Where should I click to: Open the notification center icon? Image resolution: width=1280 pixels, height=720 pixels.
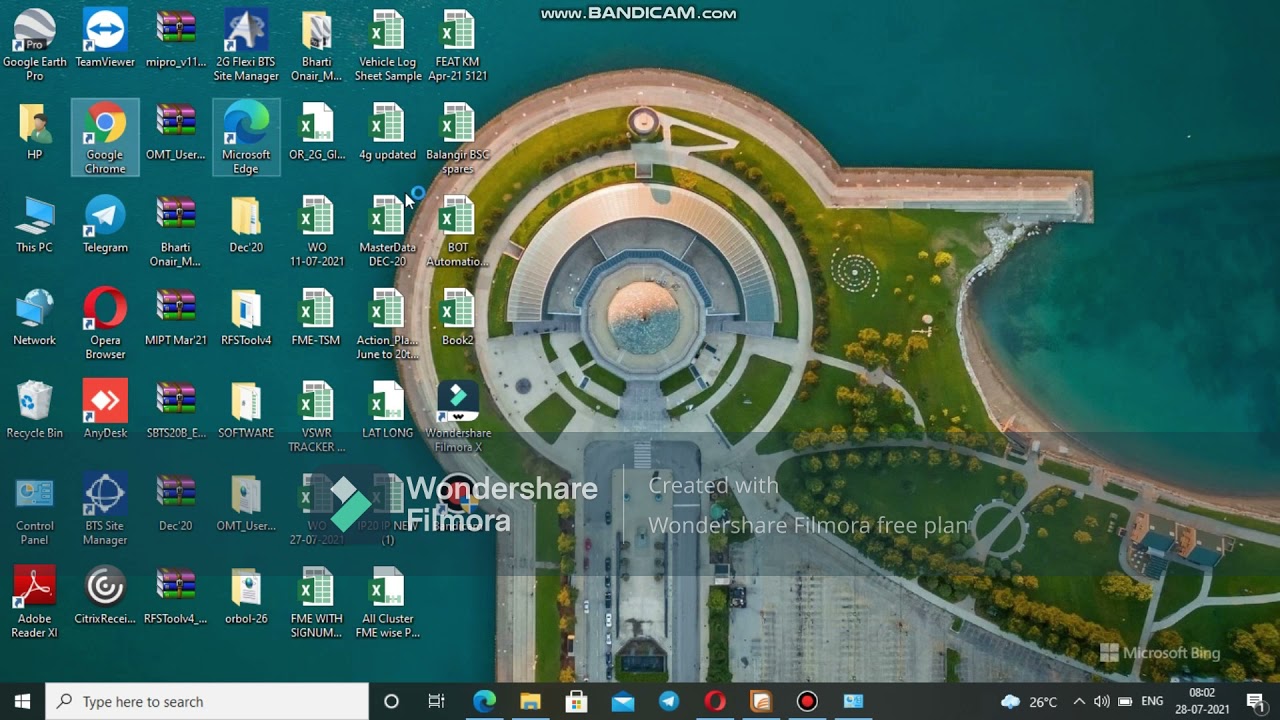pyautogui.click(x=1256, y=701)
